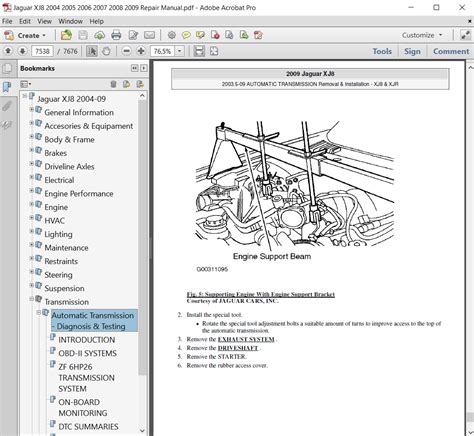The image size is (474, 436).
Task: Click the fit one full page icon
Action: [x=214, y=51]
